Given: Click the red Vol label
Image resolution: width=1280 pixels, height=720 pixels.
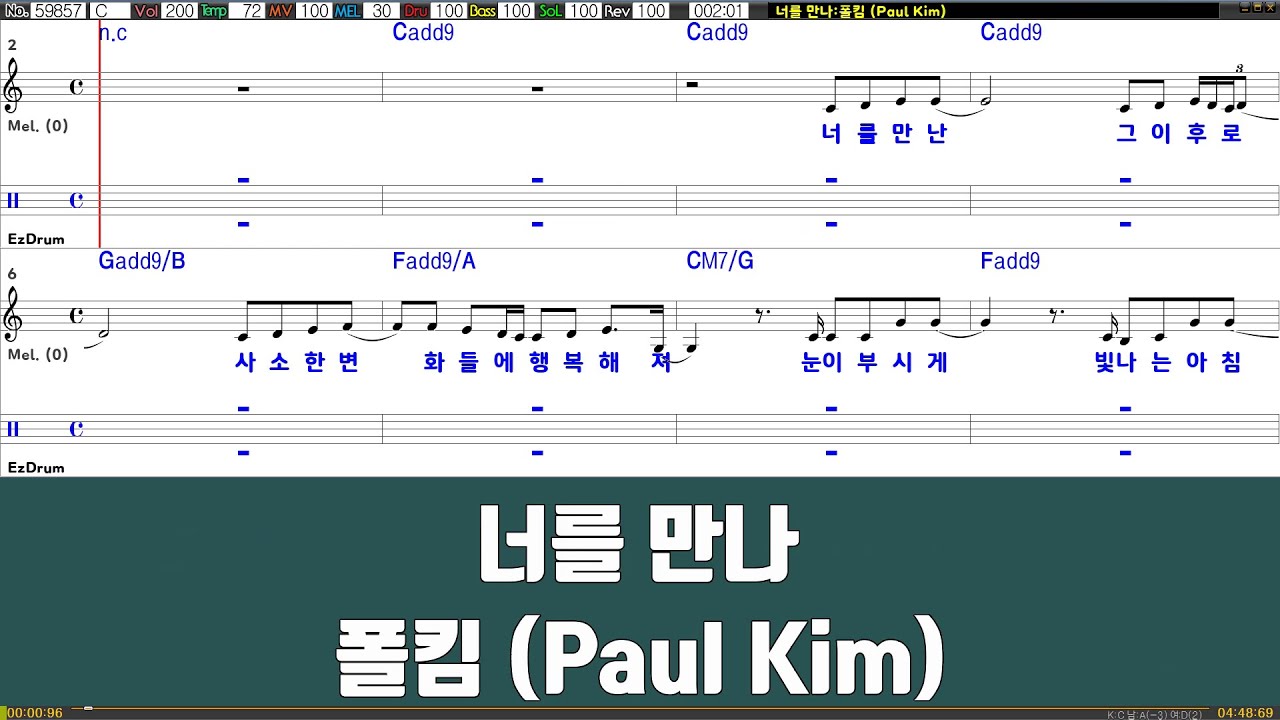Looking at the screenshot, I should pos(146,11).
